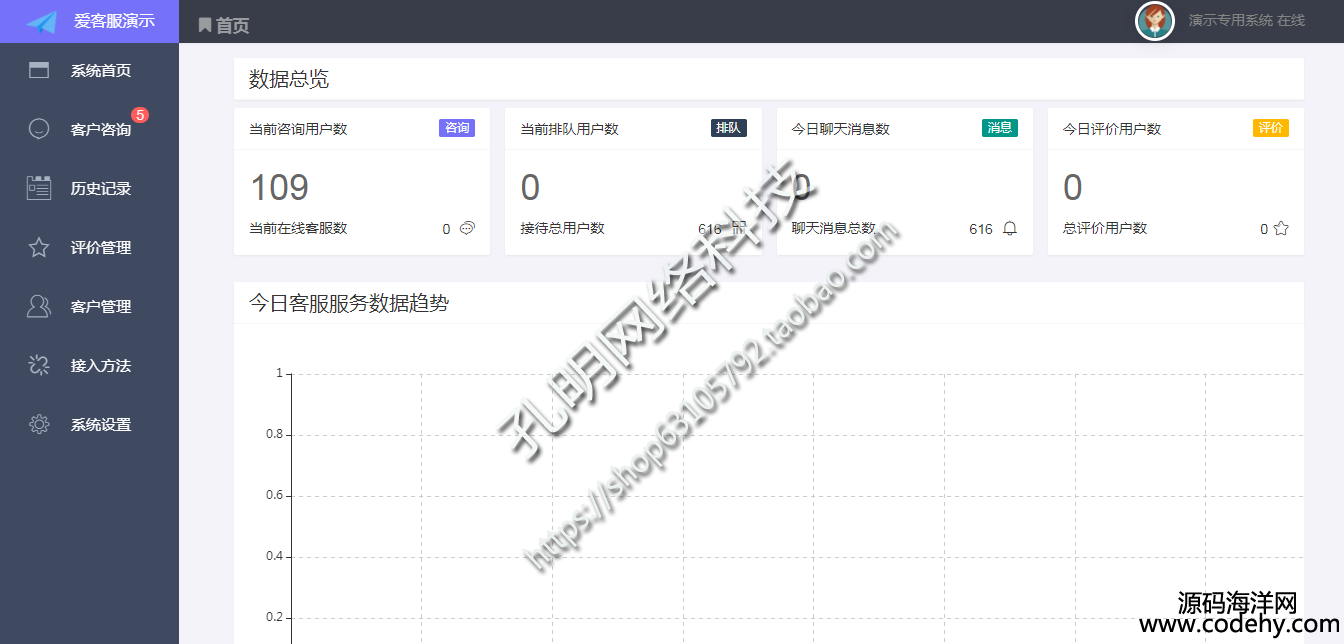Click the 接入方法 link icon
The height and width of the screenshot is (644, 1344).
(x=39, y=365)
